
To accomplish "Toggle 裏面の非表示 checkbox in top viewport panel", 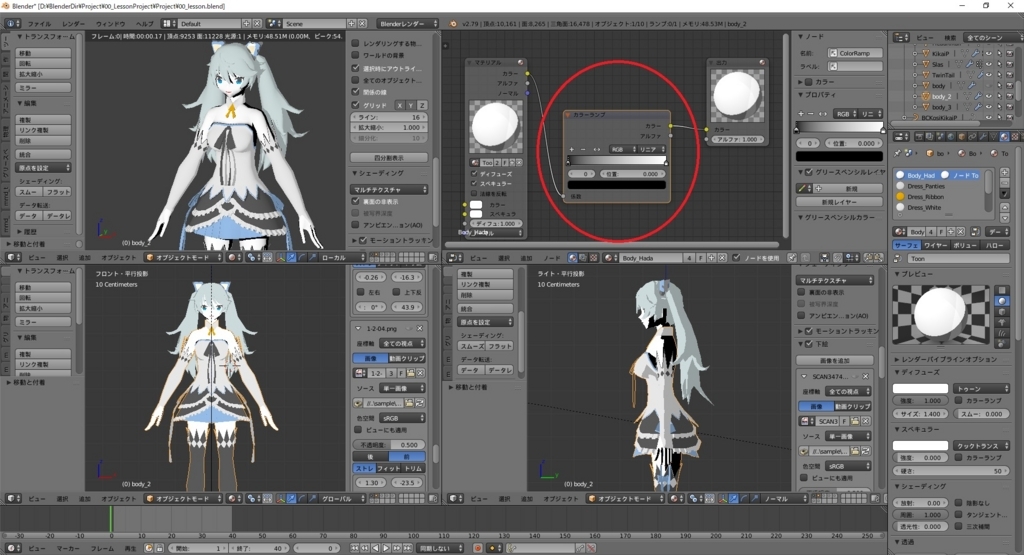I will 356,201.
